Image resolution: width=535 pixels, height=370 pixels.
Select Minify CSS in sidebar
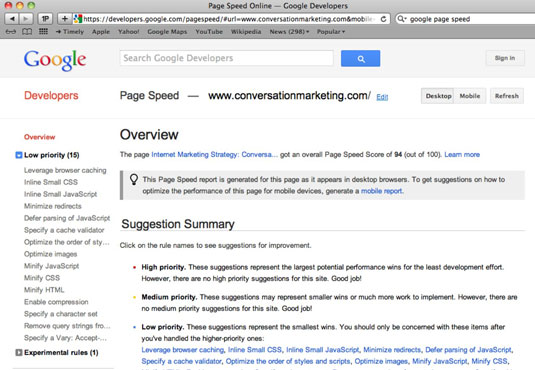click(x=42, y=278)
